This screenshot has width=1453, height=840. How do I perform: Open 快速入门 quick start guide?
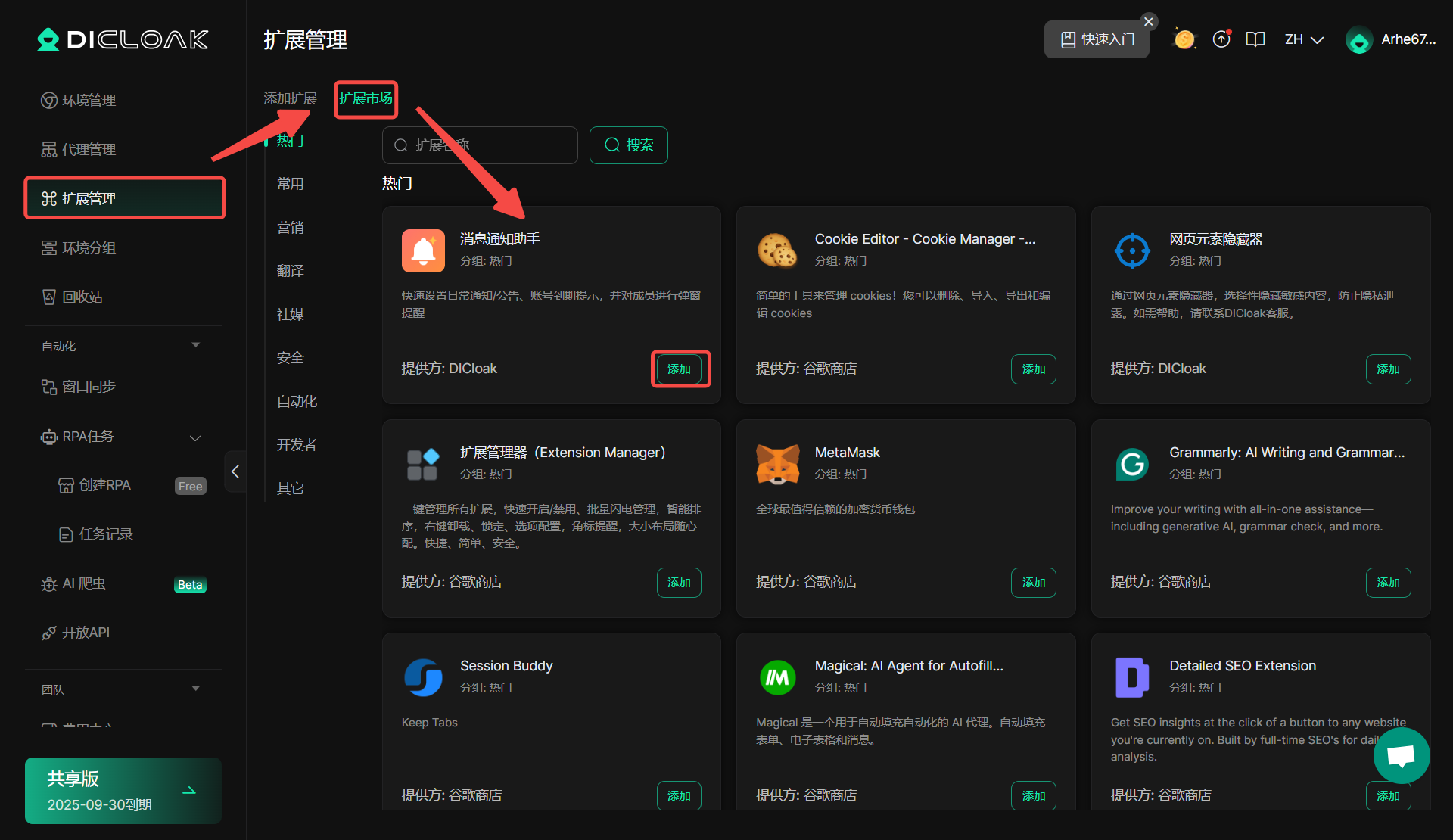(x=1097, y=39)
